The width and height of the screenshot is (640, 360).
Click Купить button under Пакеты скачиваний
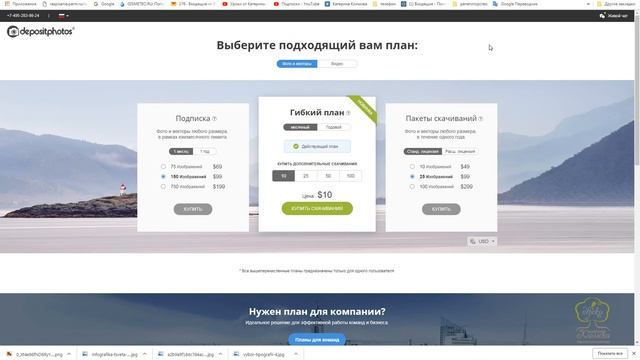441,209
